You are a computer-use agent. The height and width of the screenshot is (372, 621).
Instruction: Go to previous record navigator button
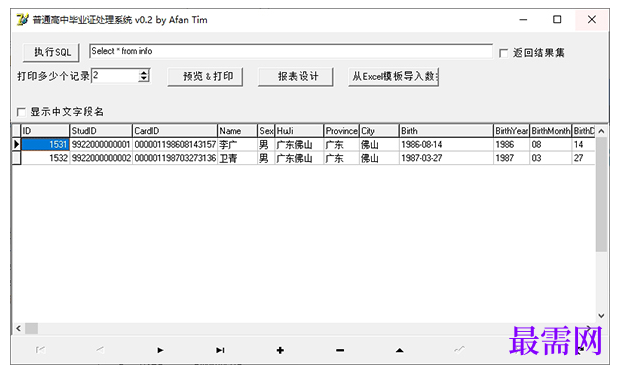(100, 350)
